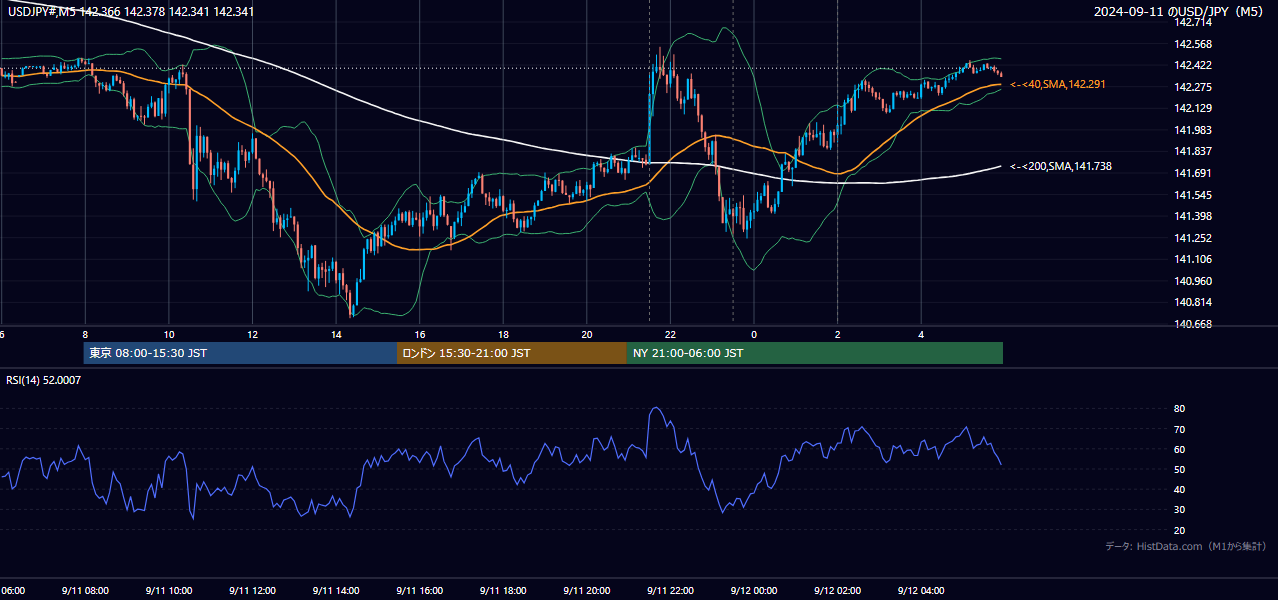Screen dimensions: 1278x600
Task: Click the 9/11 12:00 time axis label
Action: (x=252, y=590)
